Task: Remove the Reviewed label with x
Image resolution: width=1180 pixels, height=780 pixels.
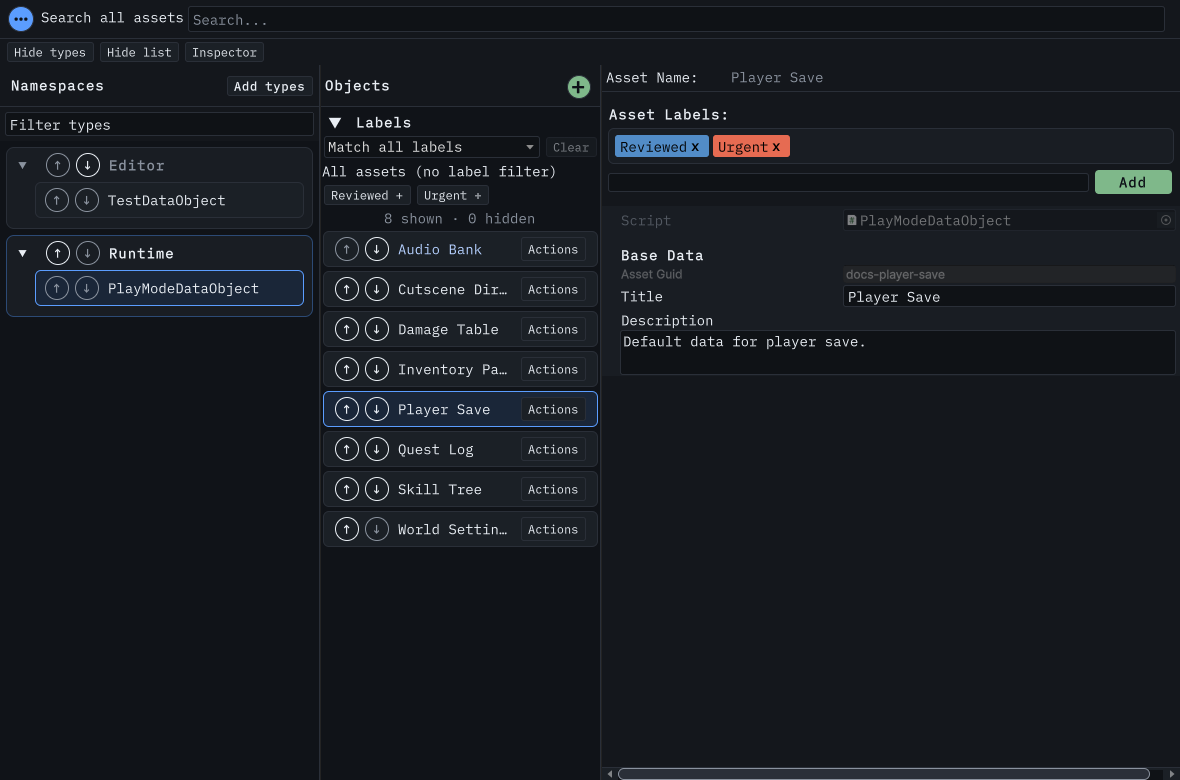Action: pyautogui.click(x=695, y=147)
